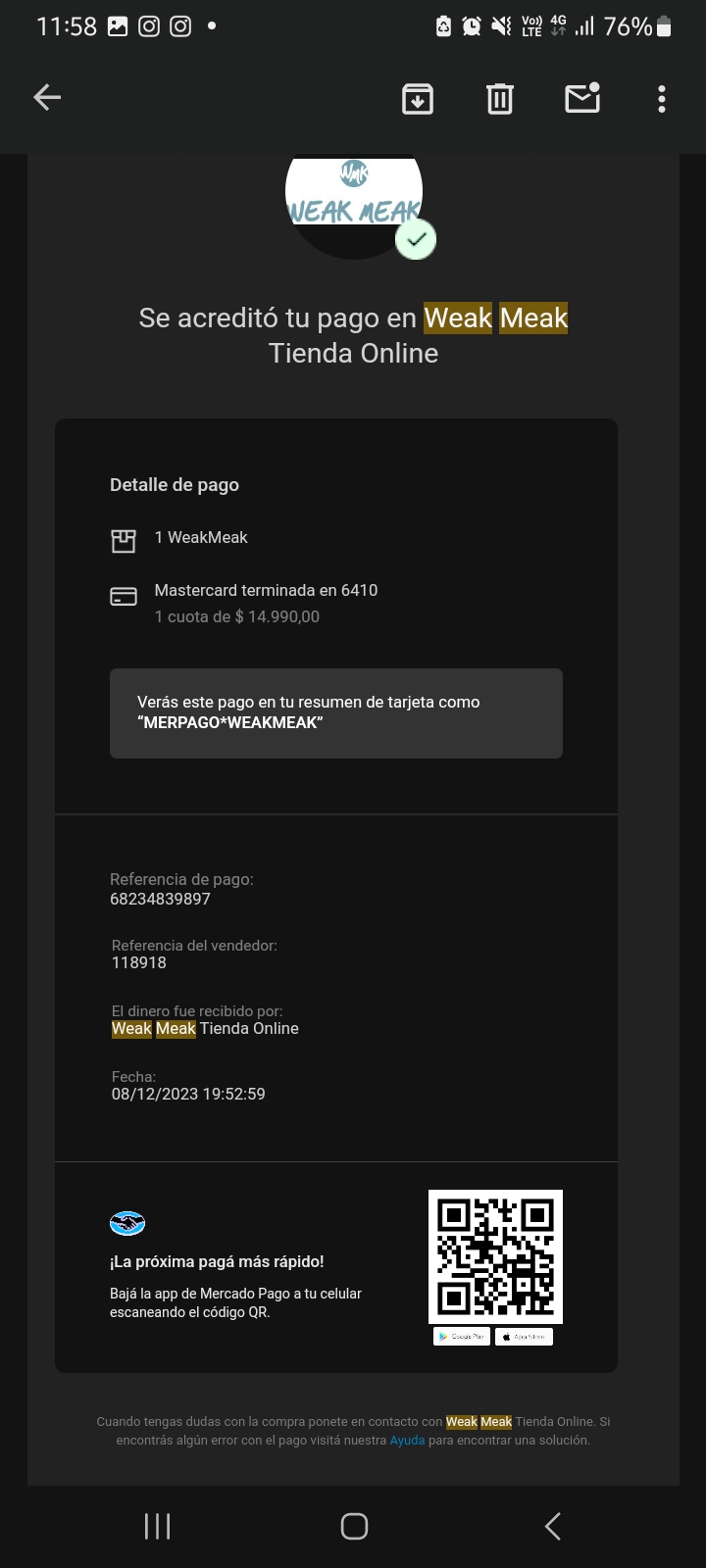
Task: Tap the Android recent apps button
Action: (x=157, y=1526)
